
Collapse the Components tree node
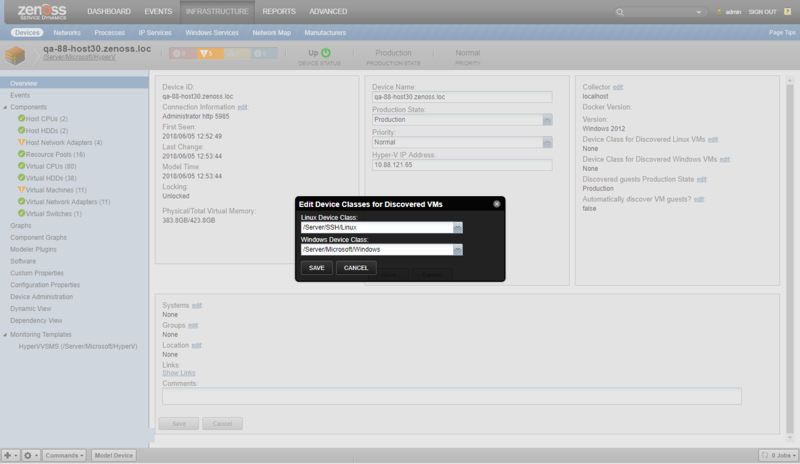5,107
